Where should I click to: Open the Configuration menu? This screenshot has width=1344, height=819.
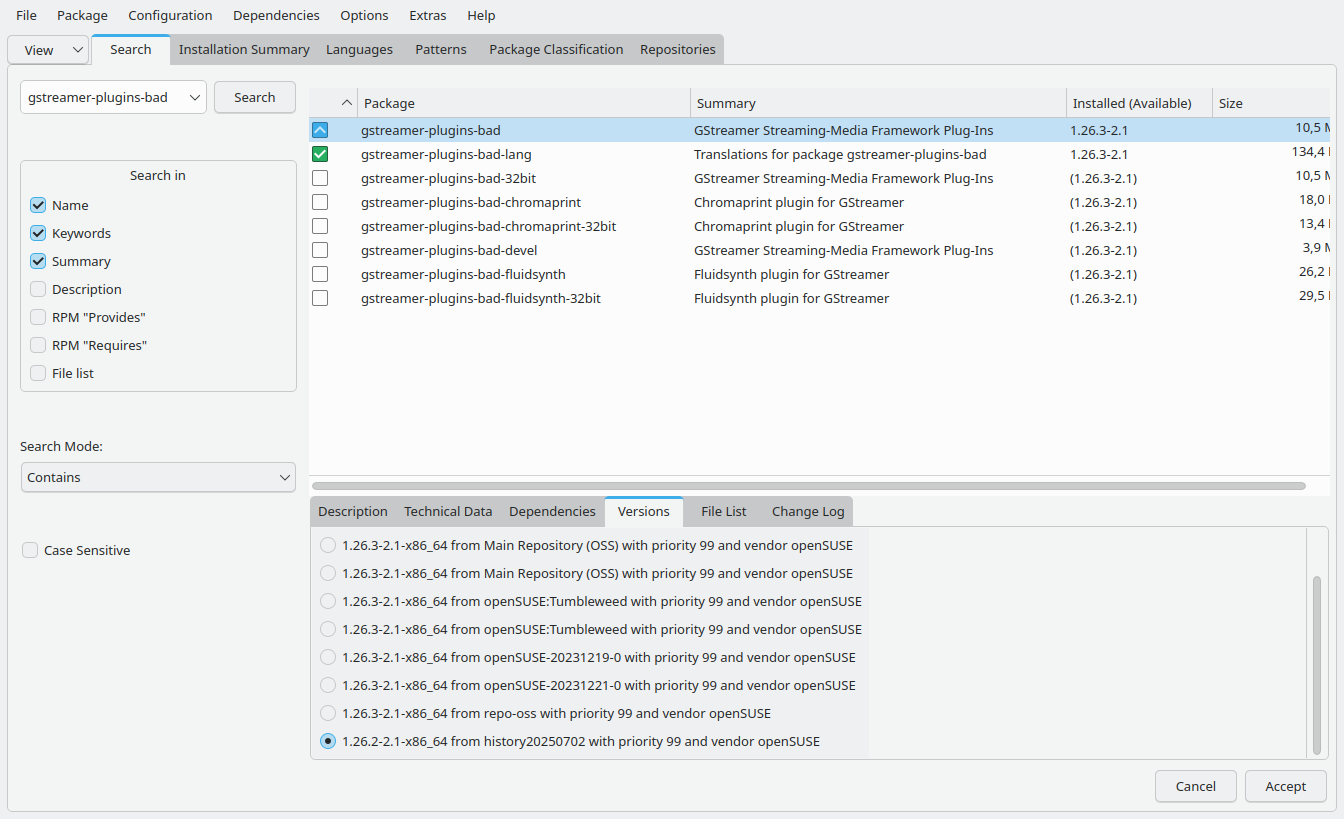click(170, 15)
